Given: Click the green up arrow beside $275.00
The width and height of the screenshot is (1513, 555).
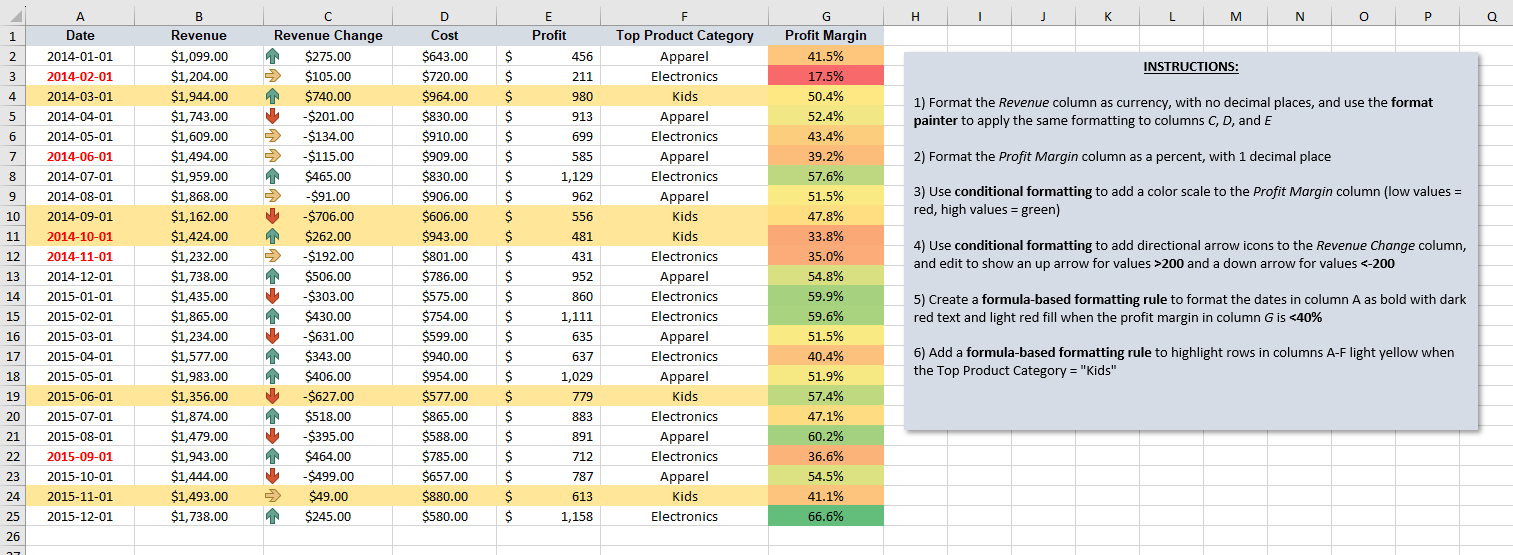Looking at the screenshot, I should pos(273,57).
